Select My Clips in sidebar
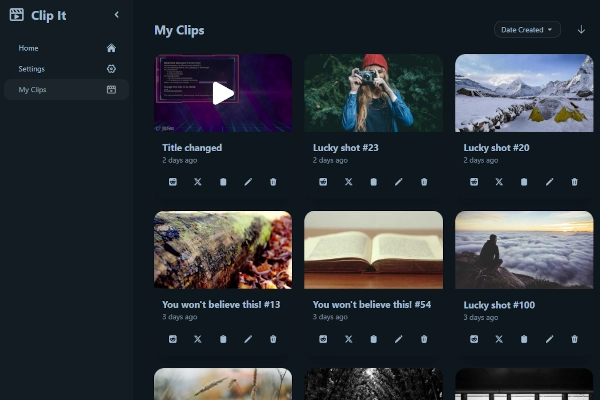The width and height of the screenshot is (600, 400). click(x=67, y=90)
